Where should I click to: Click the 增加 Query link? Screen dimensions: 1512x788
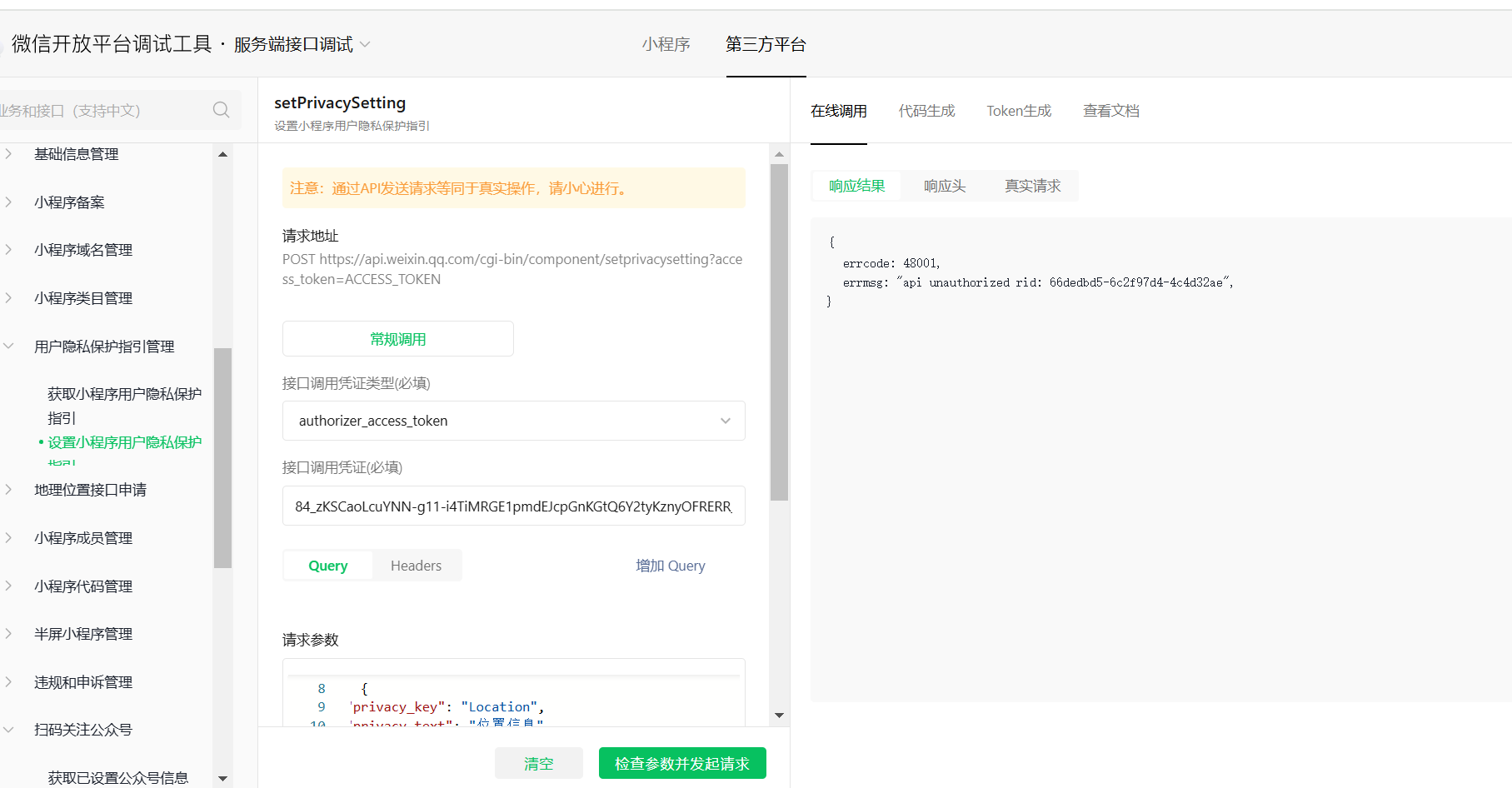coord(671,566)
